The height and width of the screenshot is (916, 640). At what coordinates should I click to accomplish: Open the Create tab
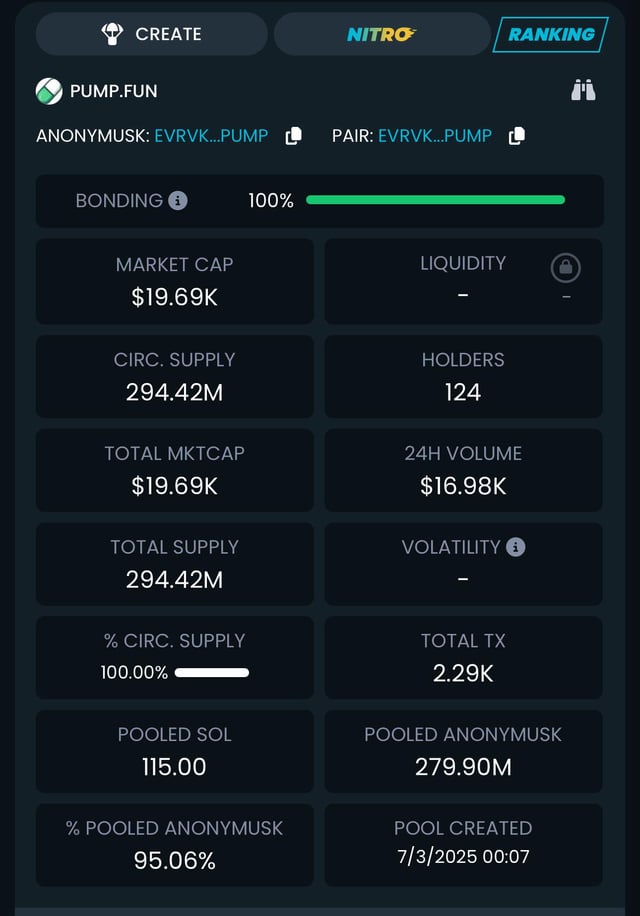[x=152, y=34]
